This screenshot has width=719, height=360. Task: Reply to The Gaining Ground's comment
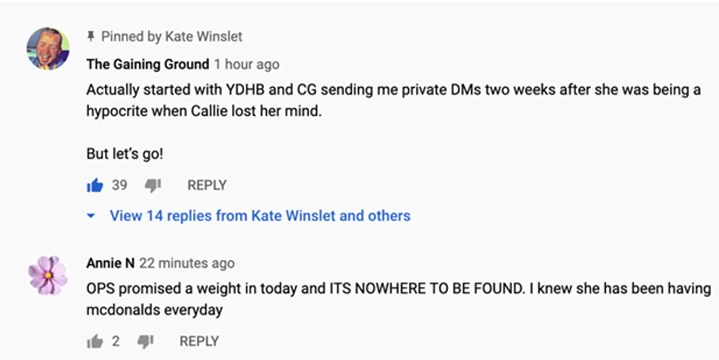click(x=207, y=185)
